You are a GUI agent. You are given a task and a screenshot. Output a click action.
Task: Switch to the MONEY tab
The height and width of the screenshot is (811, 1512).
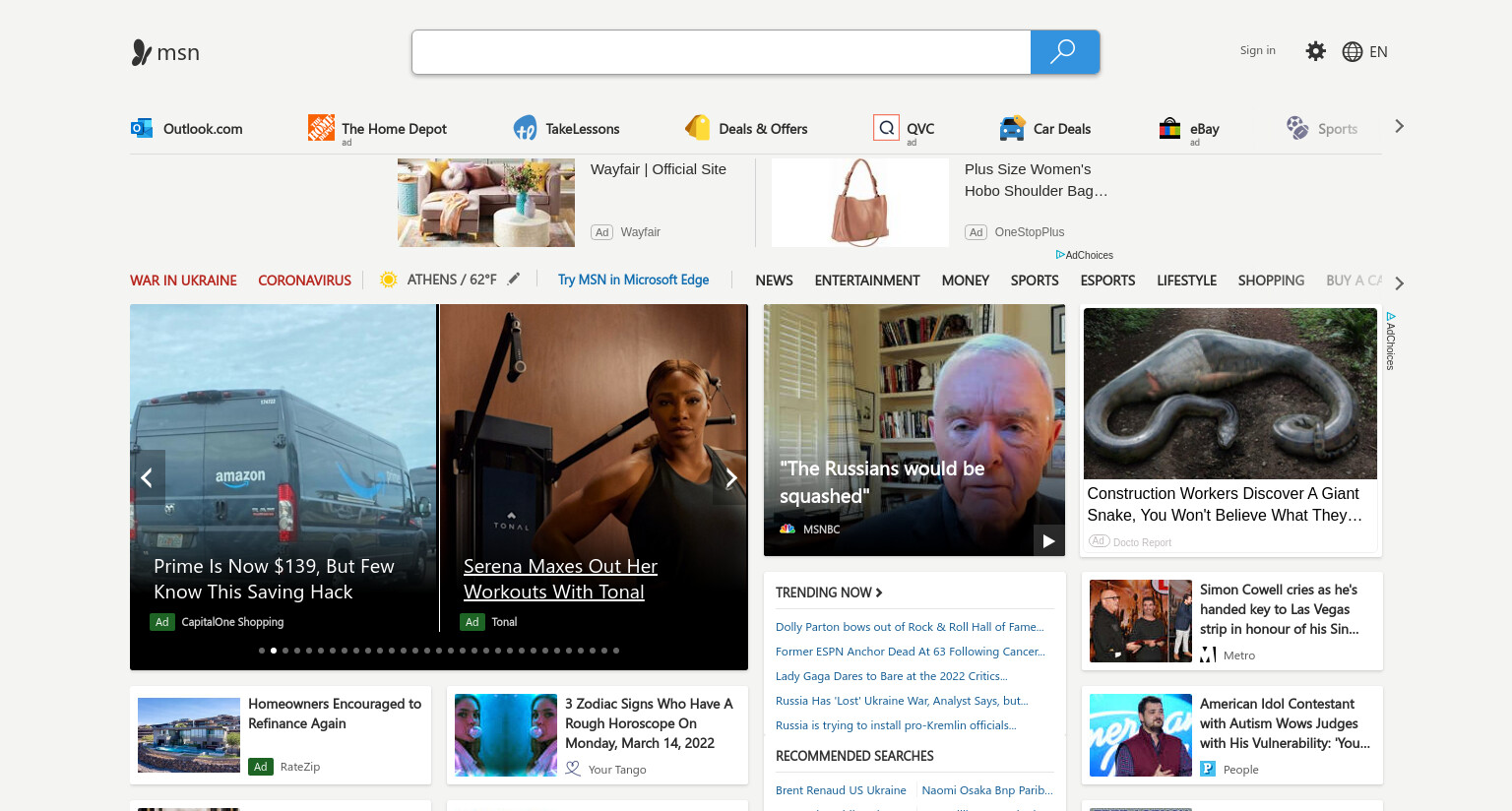click(x=966, y=281)
